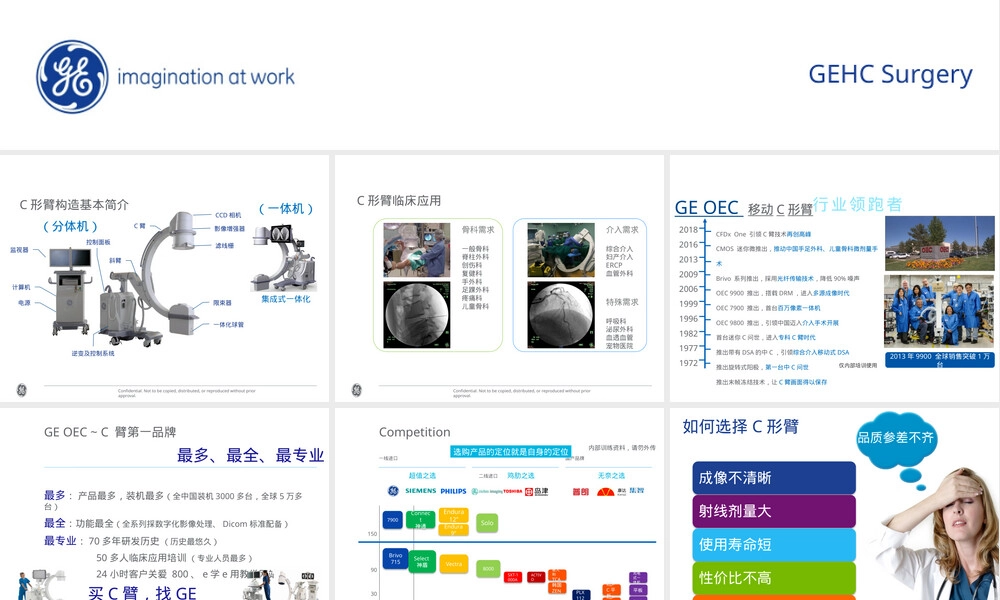Click the 岛津 Shimadzu logo
Viewport: 1000px width, 600px height.
pyautogui.click(x=536, y=492)
